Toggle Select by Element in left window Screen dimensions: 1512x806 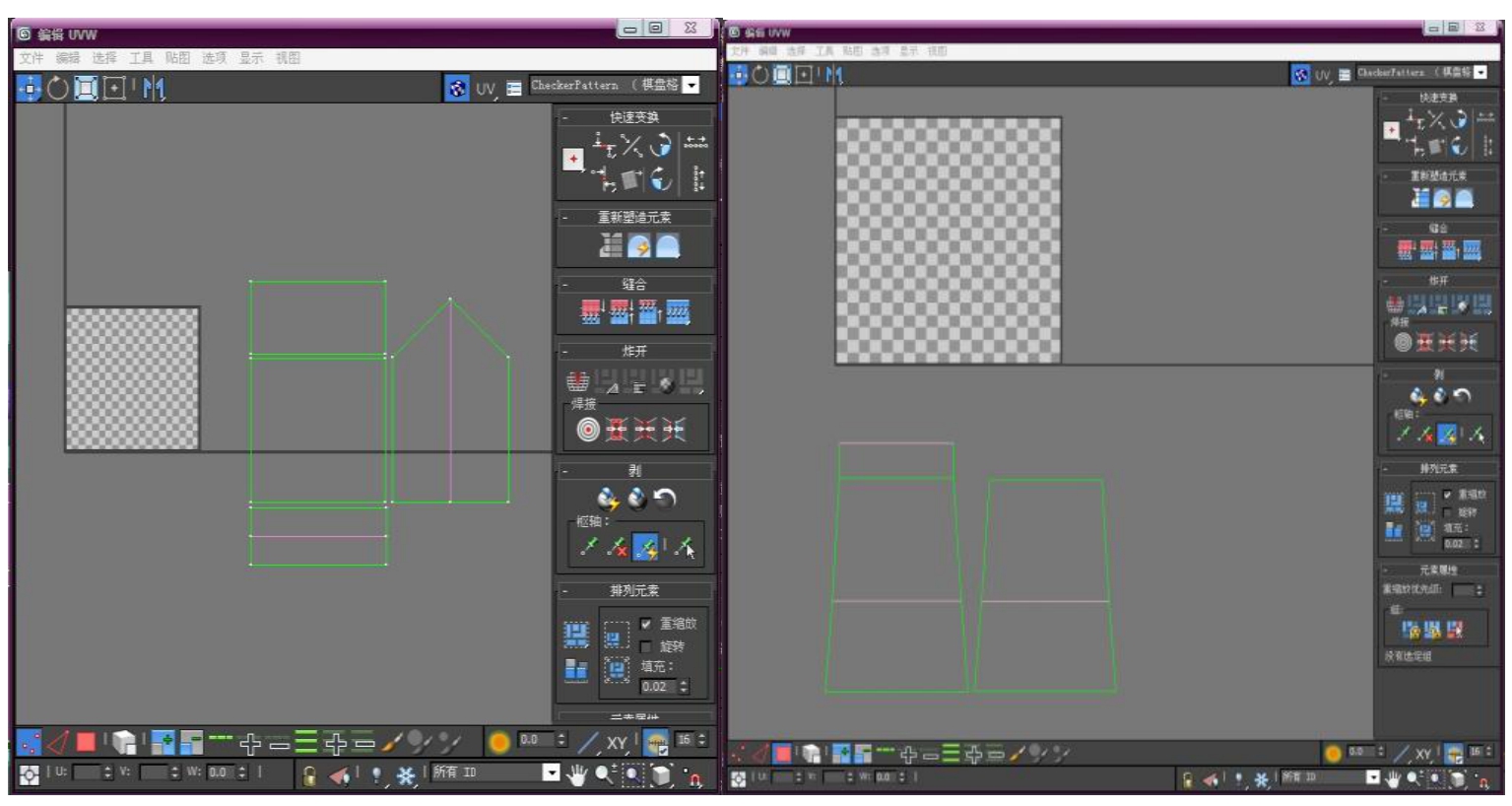point(124,742)
